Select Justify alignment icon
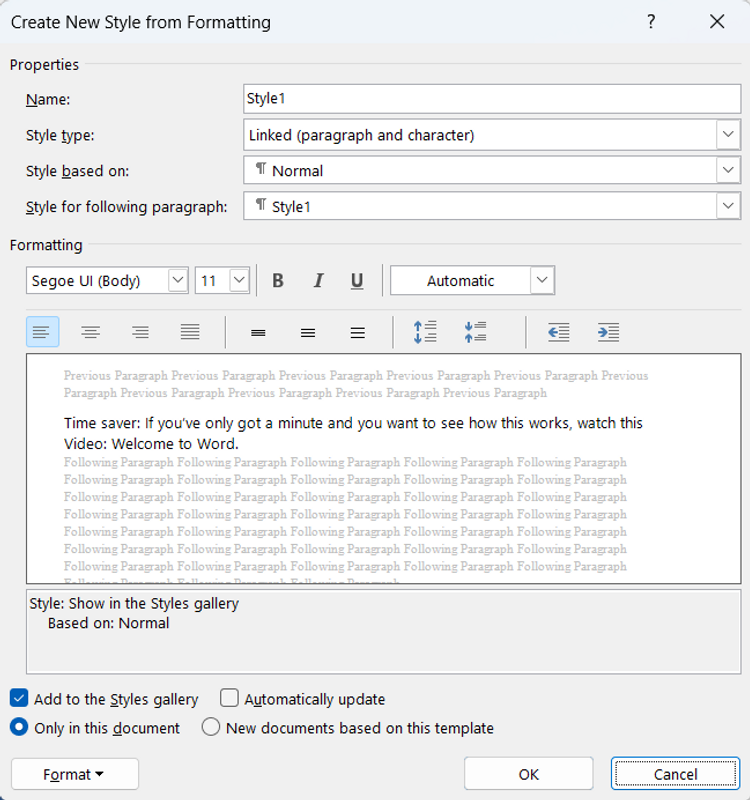 [190, 332]
